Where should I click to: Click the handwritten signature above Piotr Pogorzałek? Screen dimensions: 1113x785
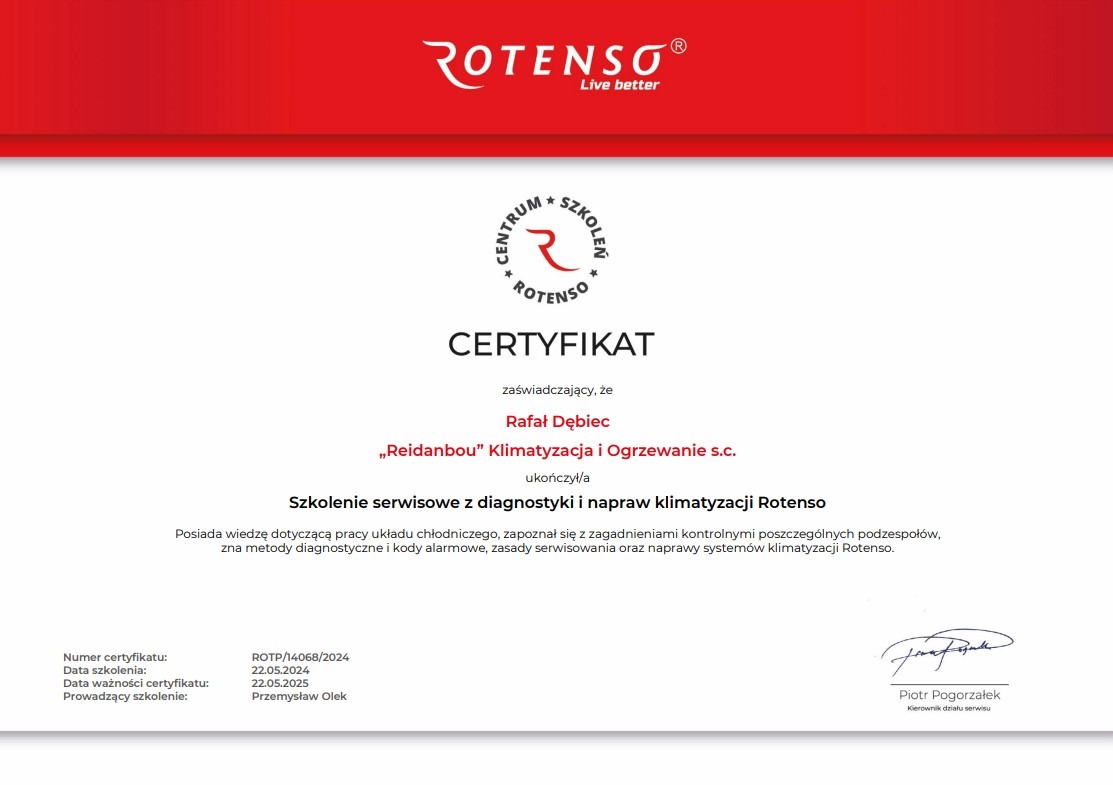[946, 650]
